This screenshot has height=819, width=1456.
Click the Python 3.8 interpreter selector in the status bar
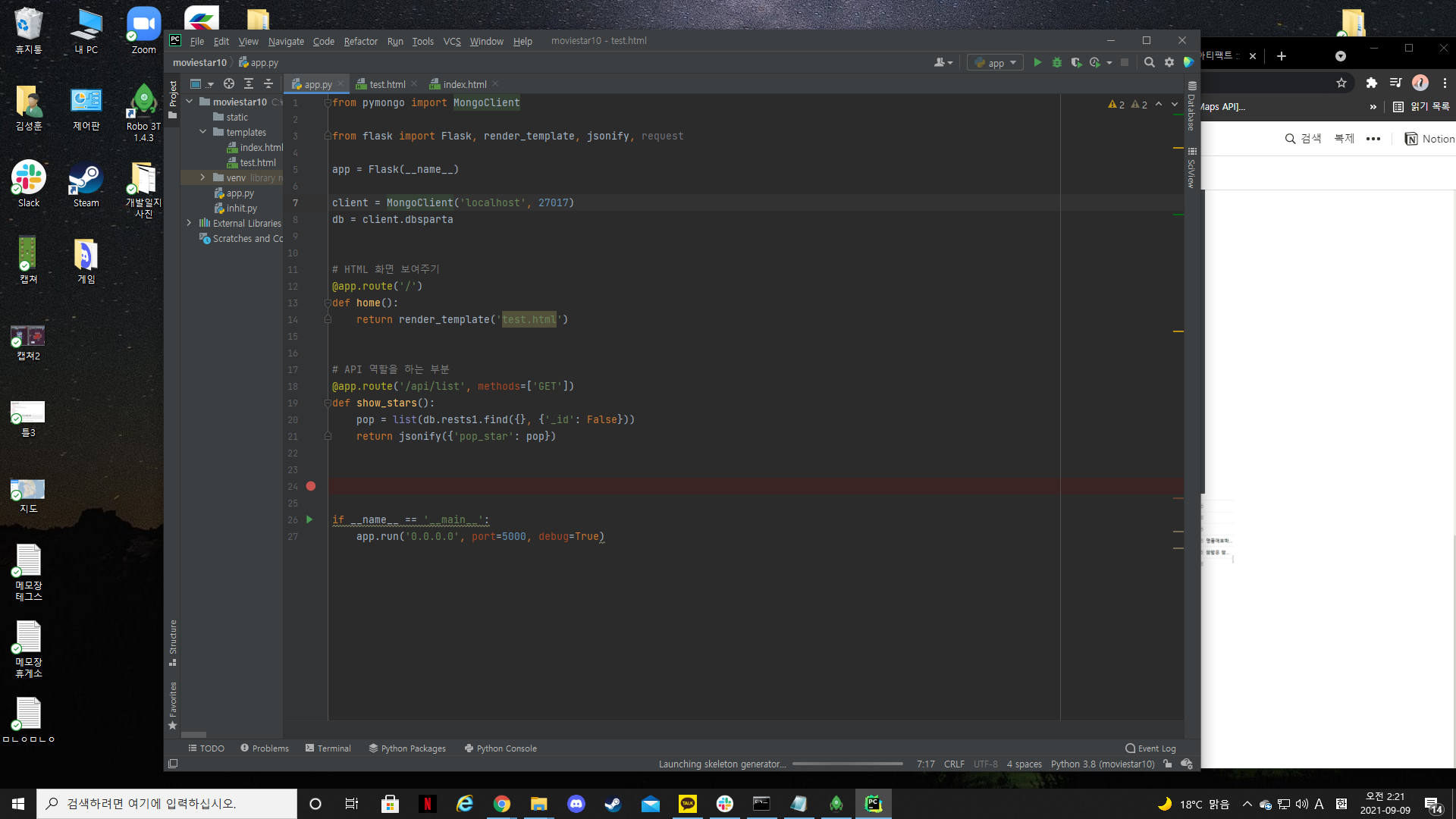1102,764
